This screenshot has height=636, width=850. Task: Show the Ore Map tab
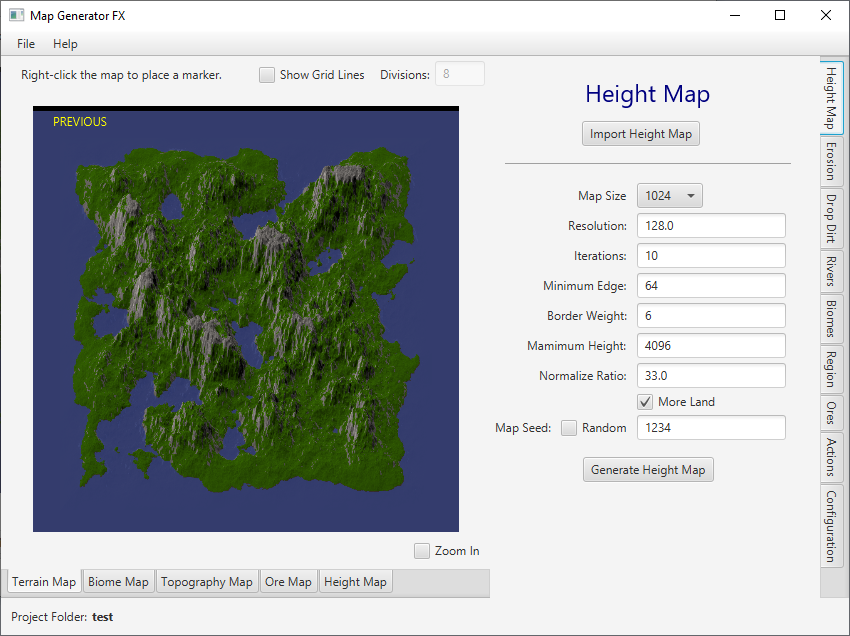click(x=288, y=582)
